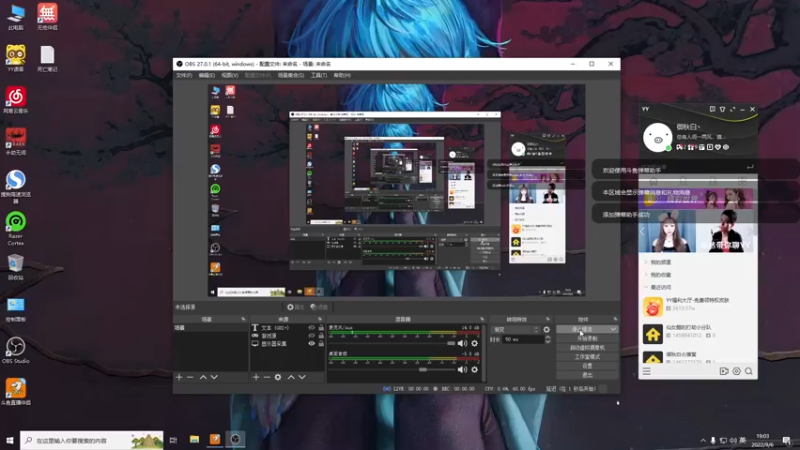This screenshot has width=800, height=450.
Task: Expand first collapsed YY channel group
Action: click(x=646, y=262)
